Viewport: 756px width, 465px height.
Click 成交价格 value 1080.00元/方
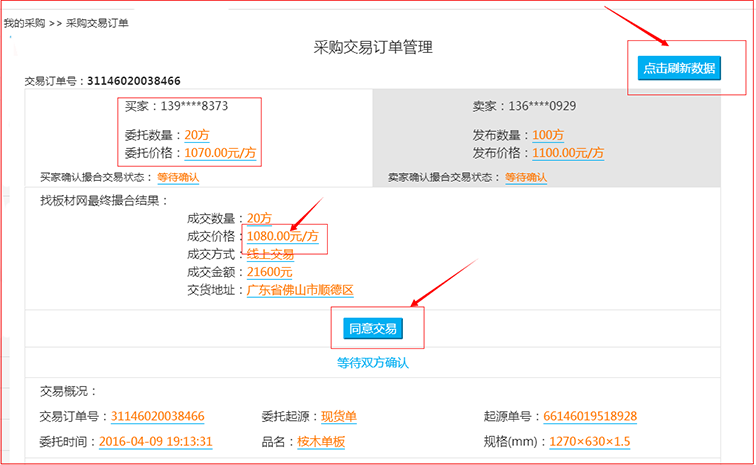pyautogui.click(x=283, y=236)
